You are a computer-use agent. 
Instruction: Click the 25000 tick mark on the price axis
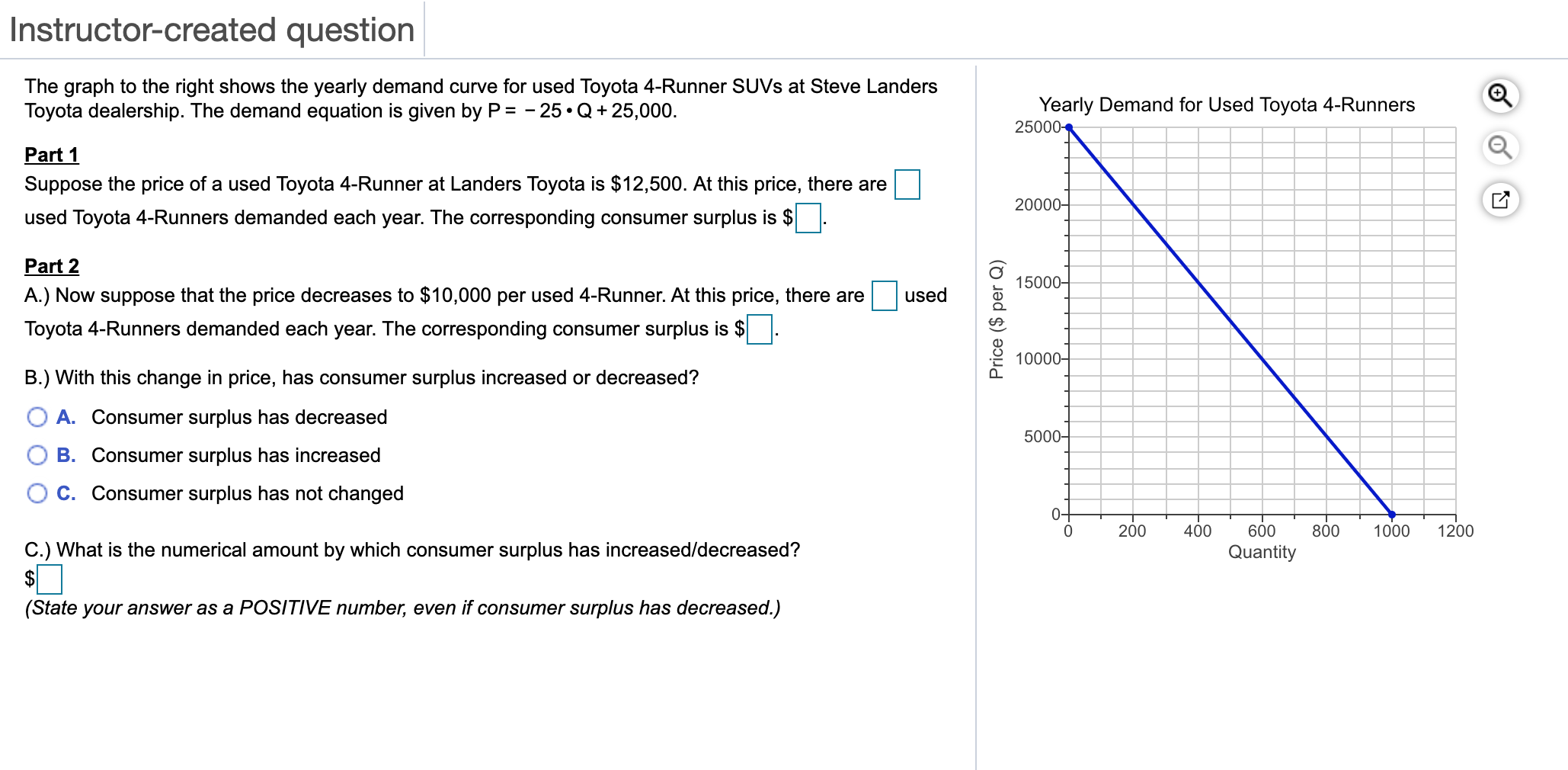coord(1041,127)
